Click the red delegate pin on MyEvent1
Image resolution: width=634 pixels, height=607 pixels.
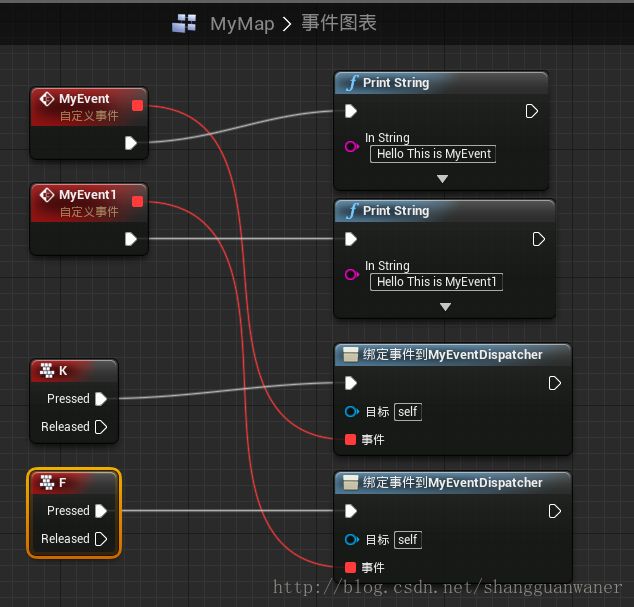point(137,201)
